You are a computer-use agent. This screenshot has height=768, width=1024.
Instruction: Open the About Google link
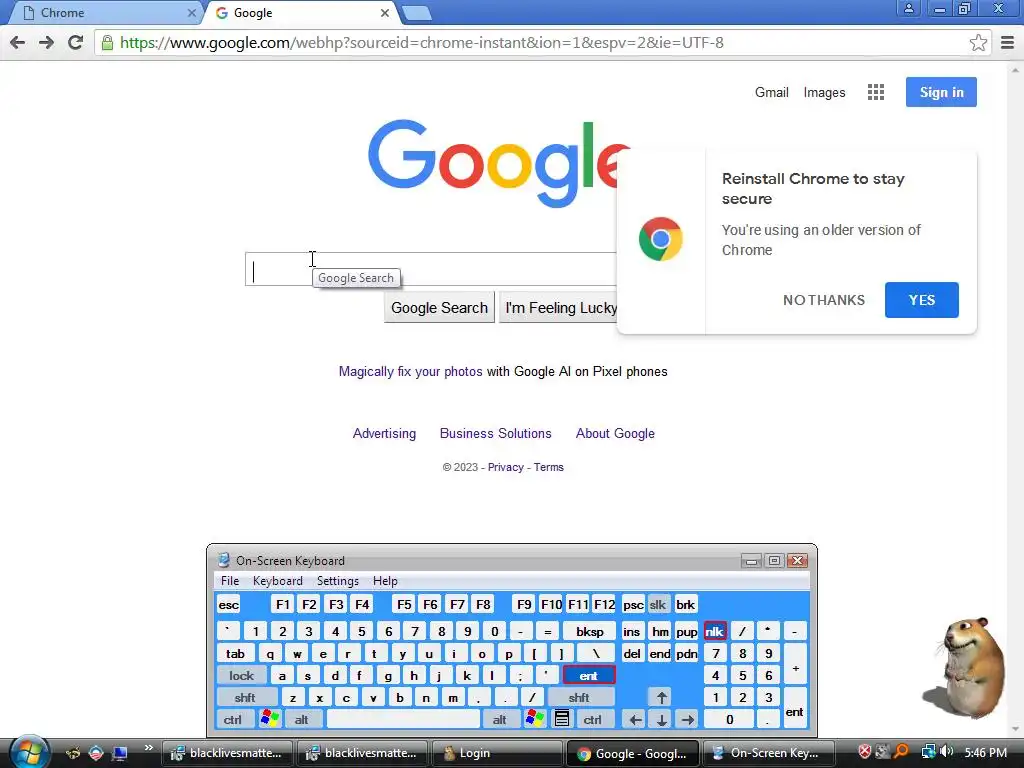(615, 434)
